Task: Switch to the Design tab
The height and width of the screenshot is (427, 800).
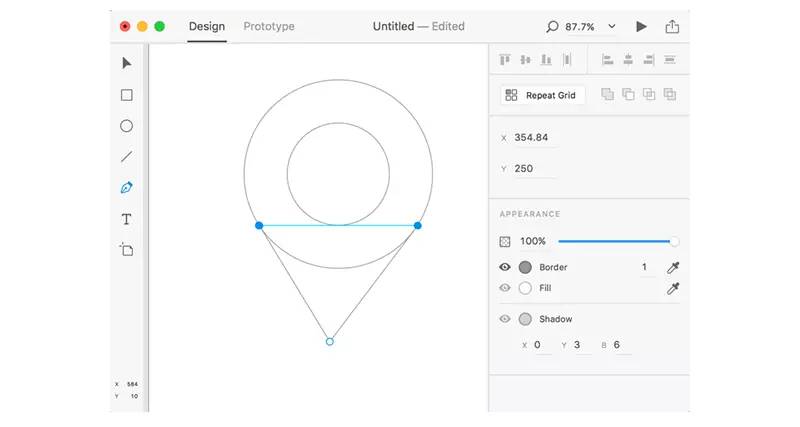Action: click(x=207, y=27)
